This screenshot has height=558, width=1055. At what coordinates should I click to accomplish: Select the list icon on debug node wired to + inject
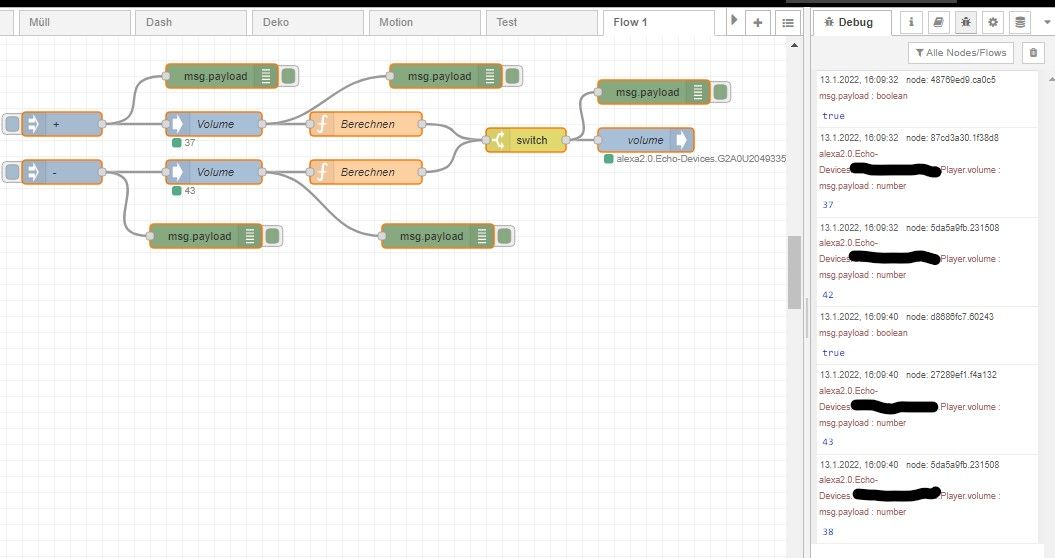point(266,76)
